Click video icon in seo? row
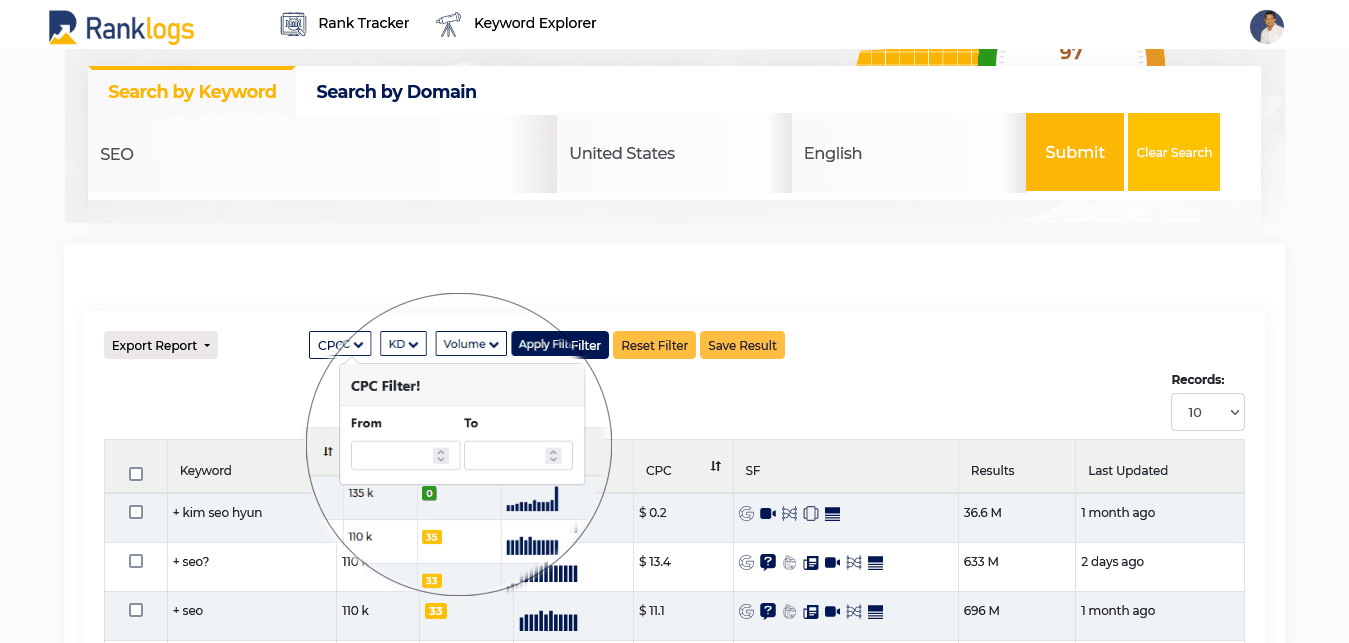Screen dimensions: 1349x643 coord(832,563)
